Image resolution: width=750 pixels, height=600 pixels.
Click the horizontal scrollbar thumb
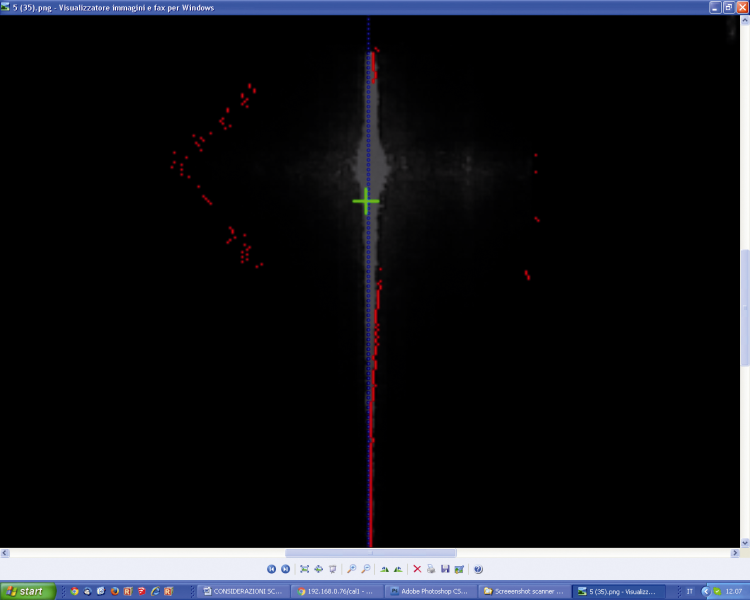point(371,553)
